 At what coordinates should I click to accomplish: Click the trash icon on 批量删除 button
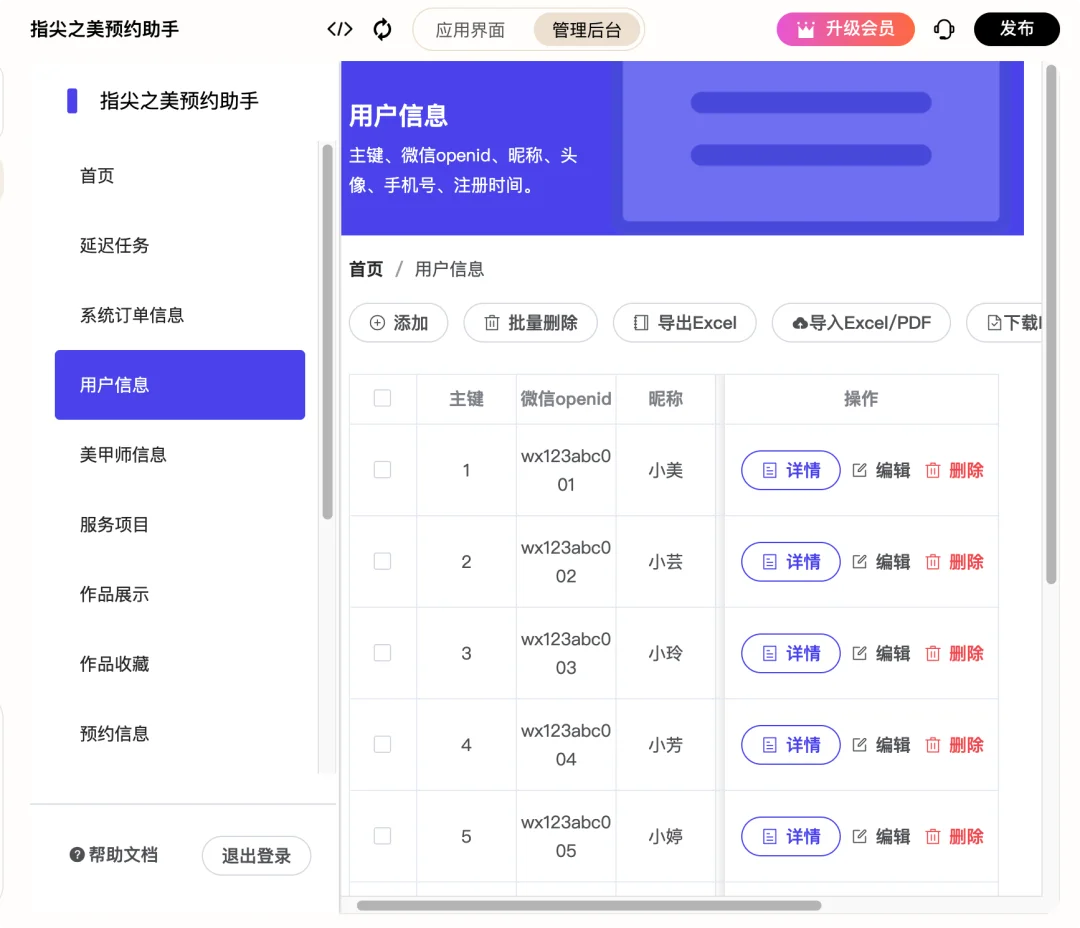pos(493,322)
